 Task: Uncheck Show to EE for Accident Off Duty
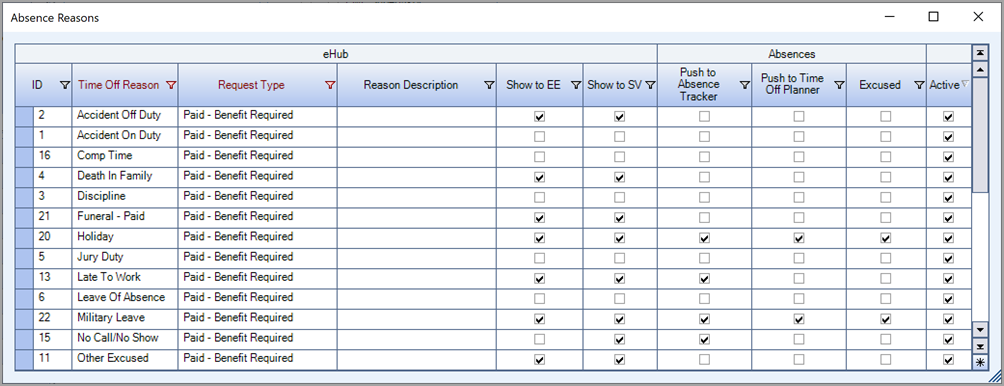(540, 117)
